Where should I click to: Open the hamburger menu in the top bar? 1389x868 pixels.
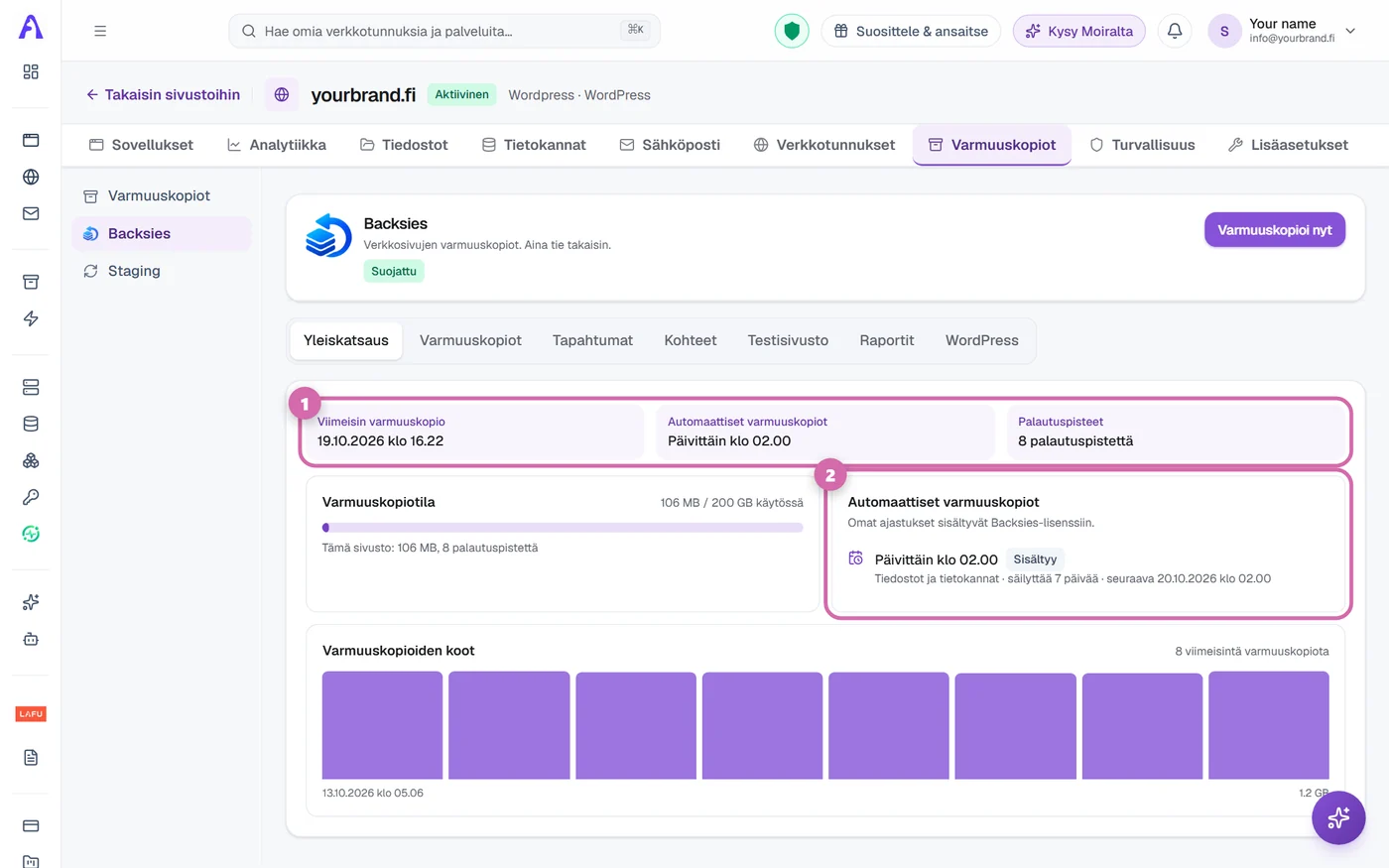click(x=100, y=31)
